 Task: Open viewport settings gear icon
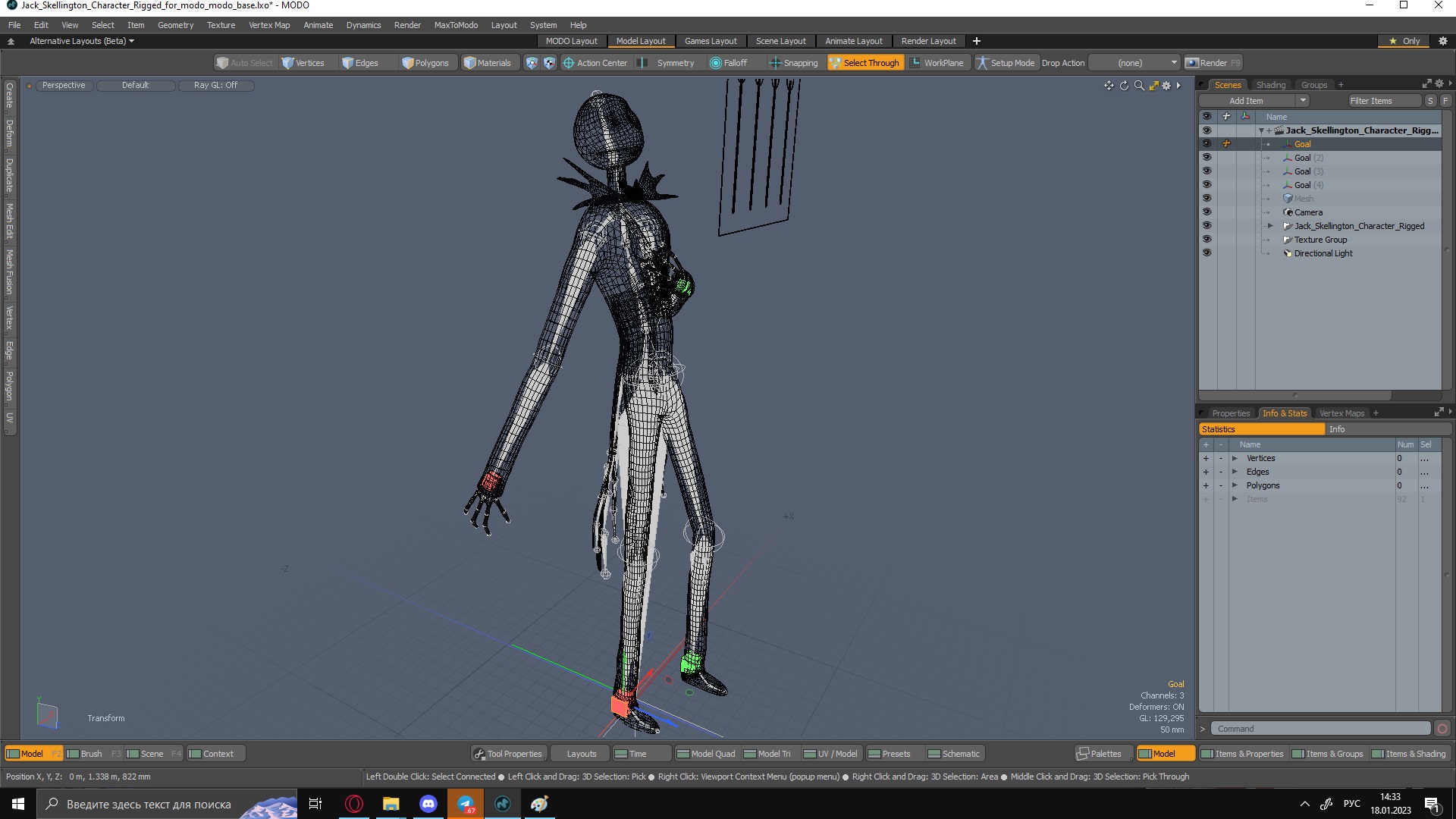1166,86
